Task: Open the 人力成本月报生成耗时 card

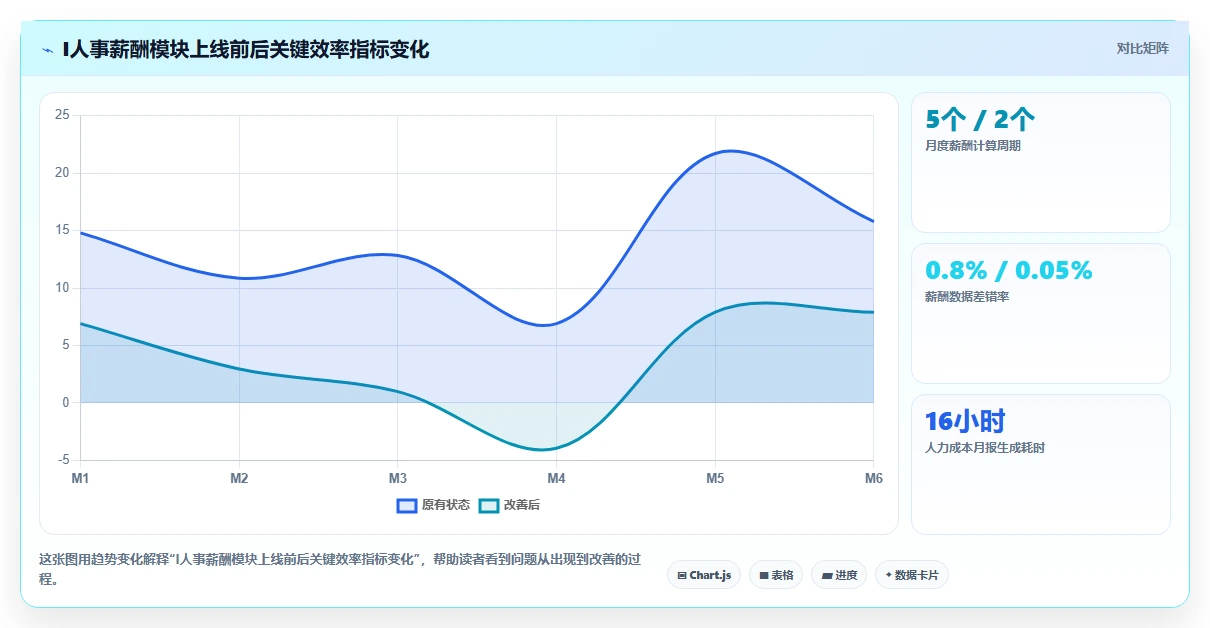Action: (1041, 464)
